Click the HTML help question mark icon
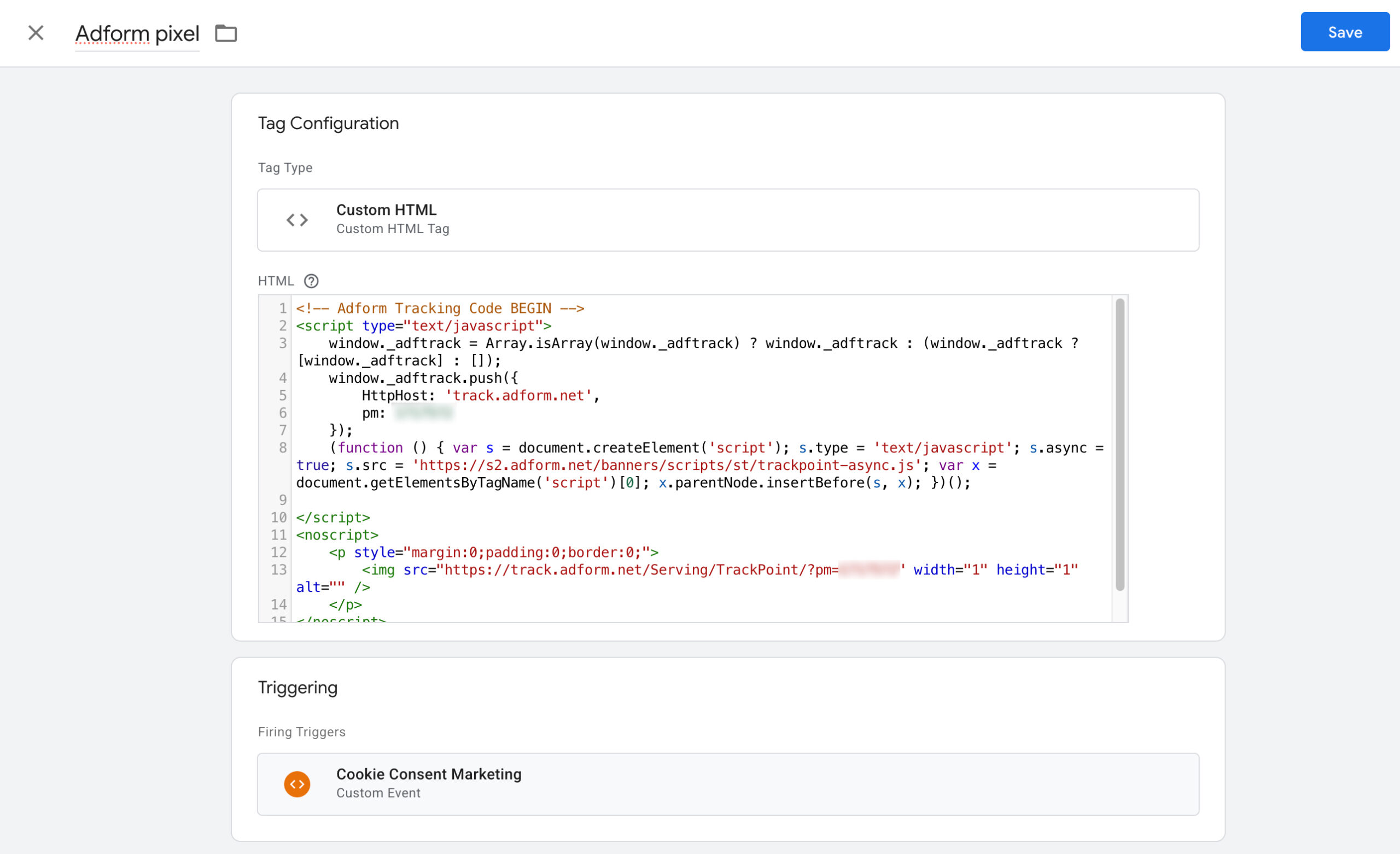Image resolution: width=1400 pixels, height=854 pixels. tap(311, 280)
